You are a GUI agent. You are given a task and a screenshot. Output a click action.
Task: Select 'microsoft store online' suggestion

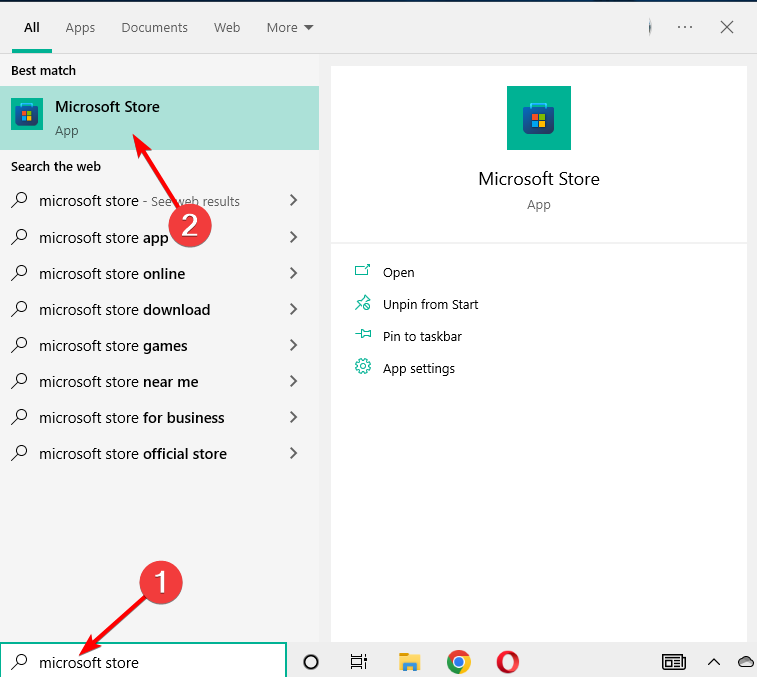click(x=159, y=273)
